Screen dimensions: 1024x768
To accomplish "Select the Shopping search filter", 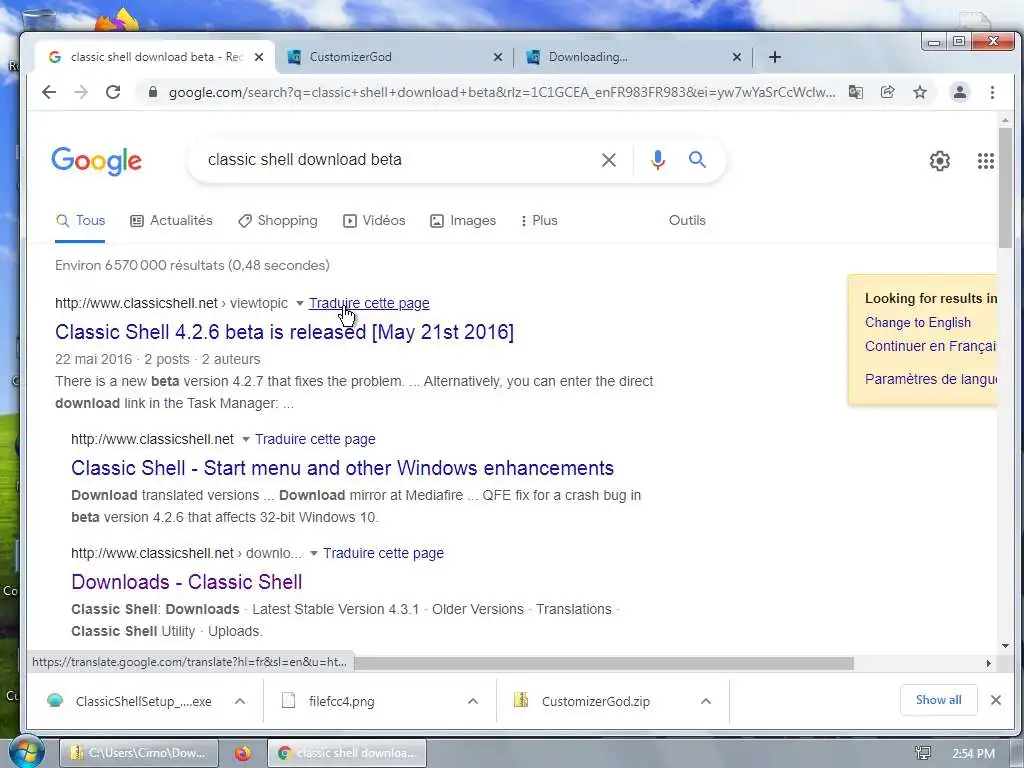I will tap(278, 221).
